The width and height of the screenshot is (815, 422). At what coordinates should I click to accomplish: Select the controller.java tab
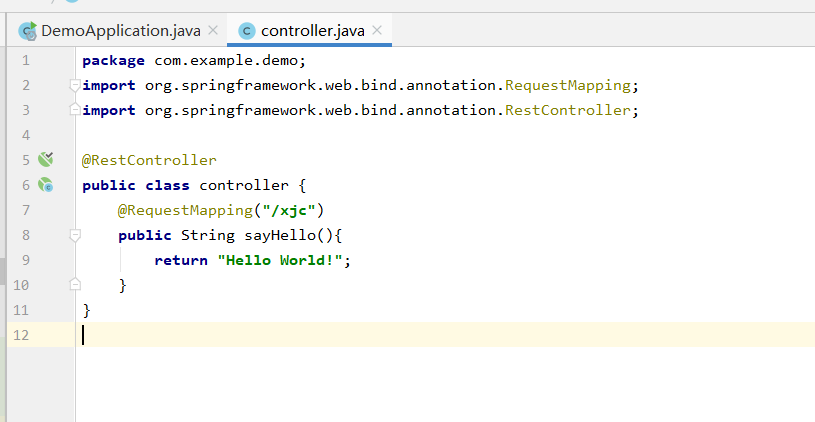pyautogui.click(x=309, y=31)
